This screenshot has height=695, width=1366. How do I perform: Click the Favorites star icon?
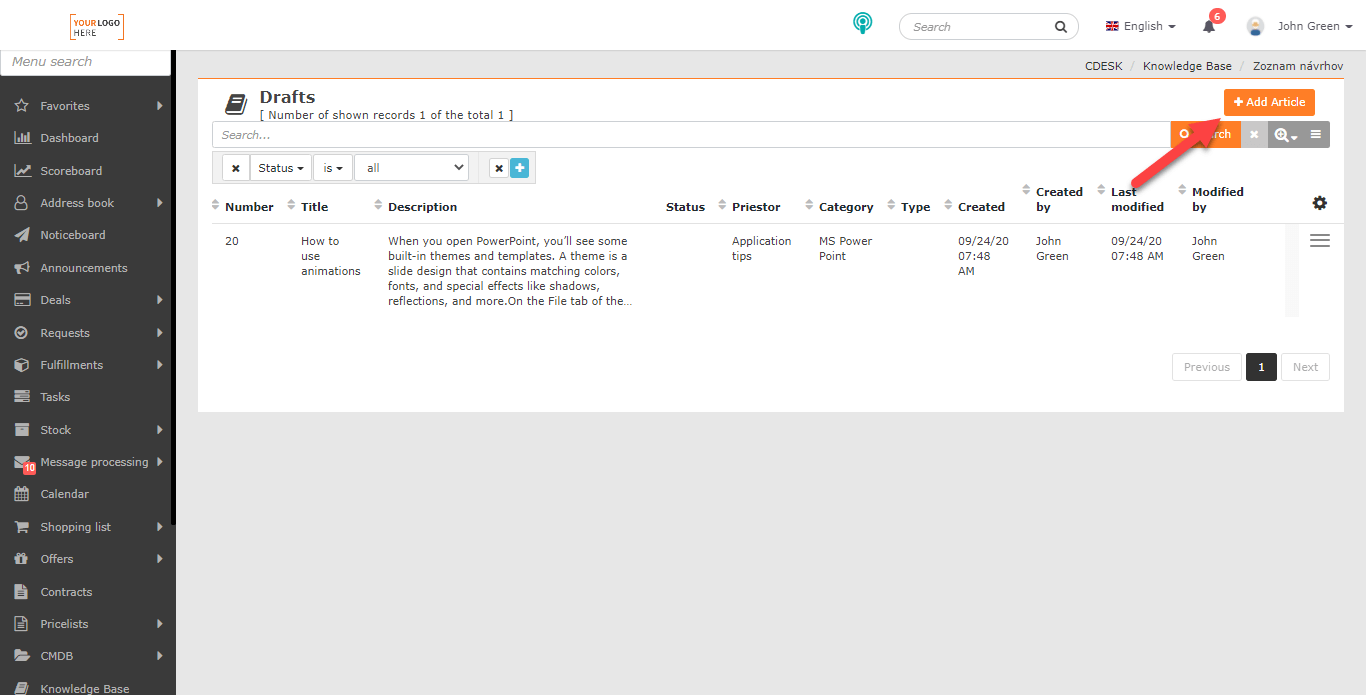(x=21, y=106)
